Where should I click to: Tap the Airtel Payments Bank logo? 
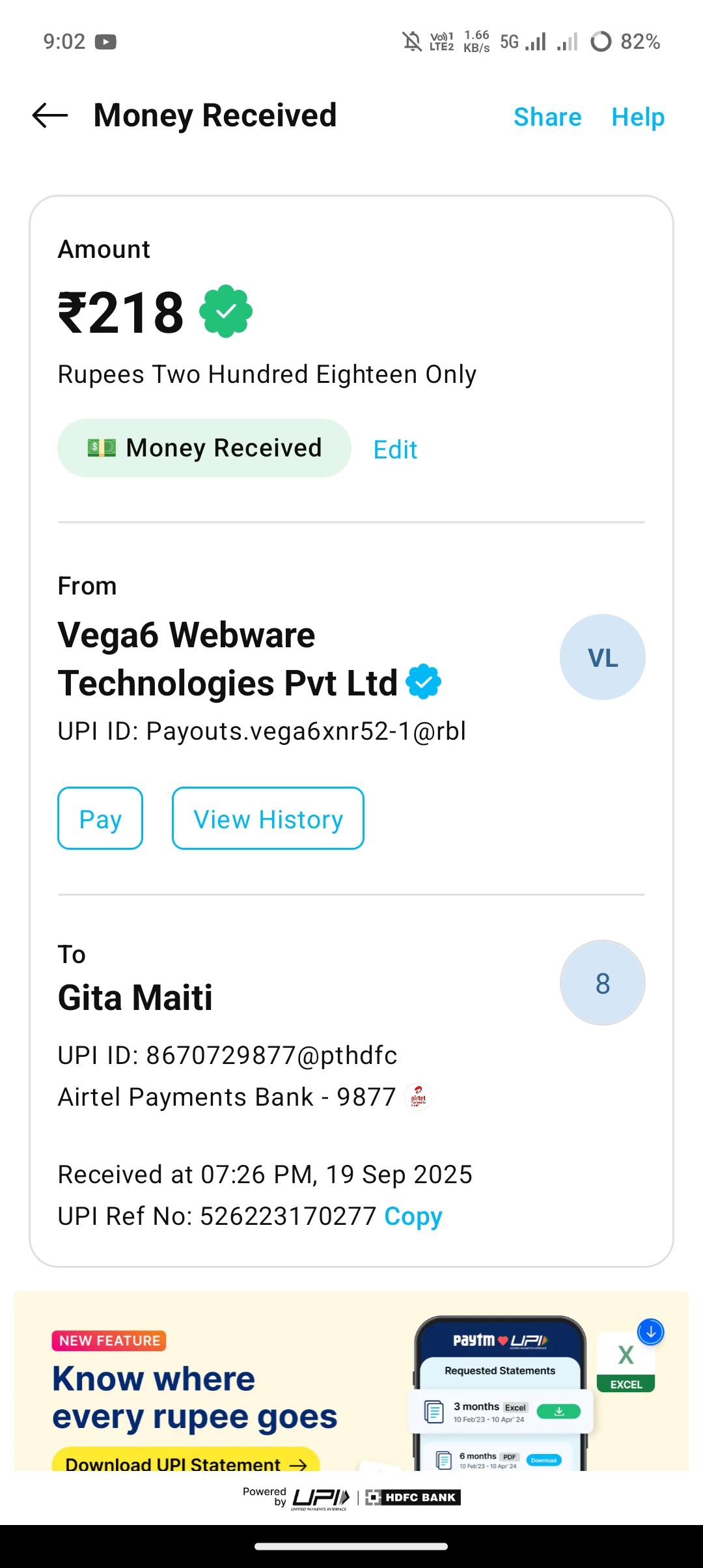pyautogui.click(x=418, y=1097)
